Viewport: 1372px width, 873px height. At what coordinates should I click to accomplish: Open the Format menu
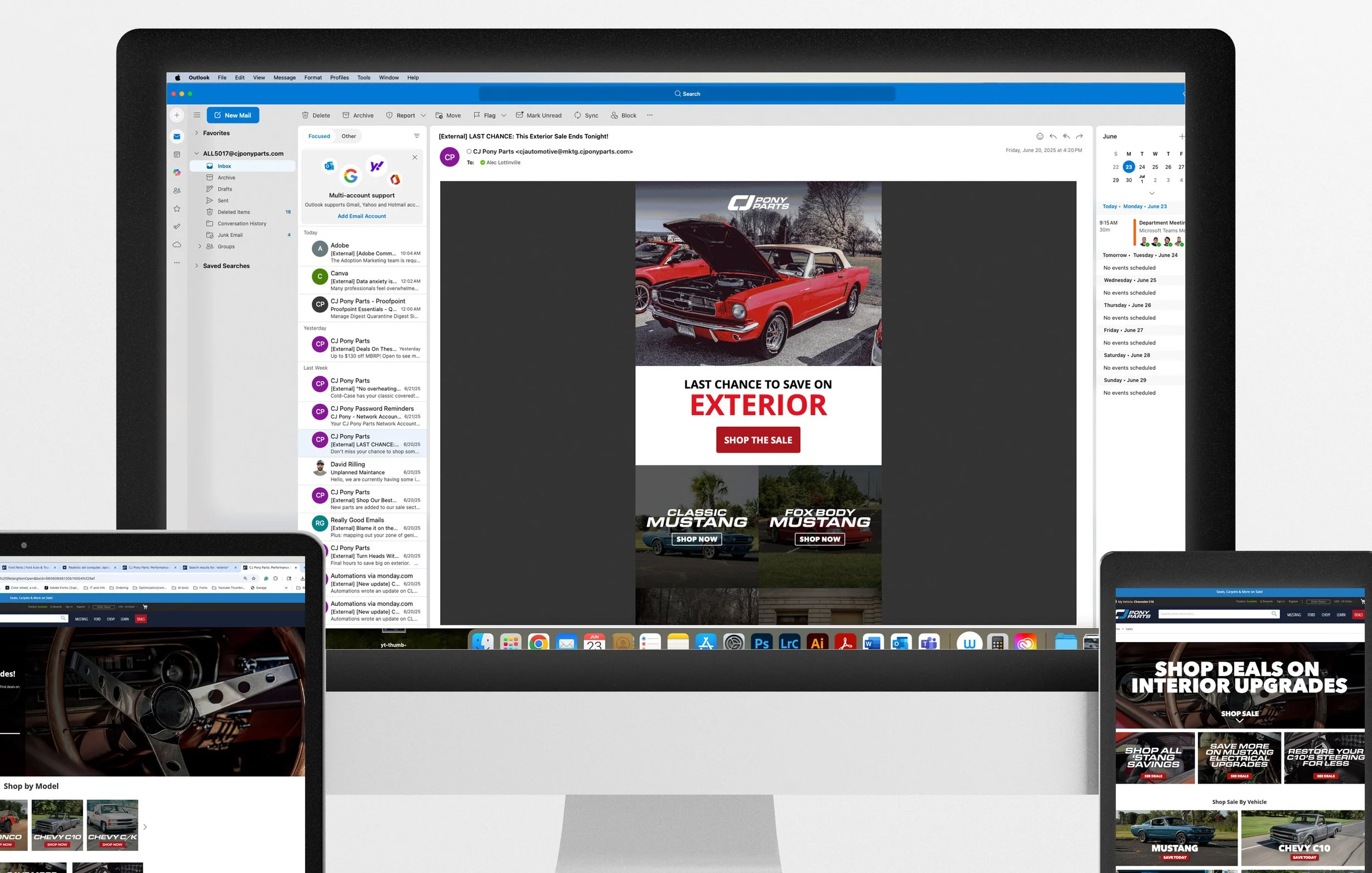[313, 77]
